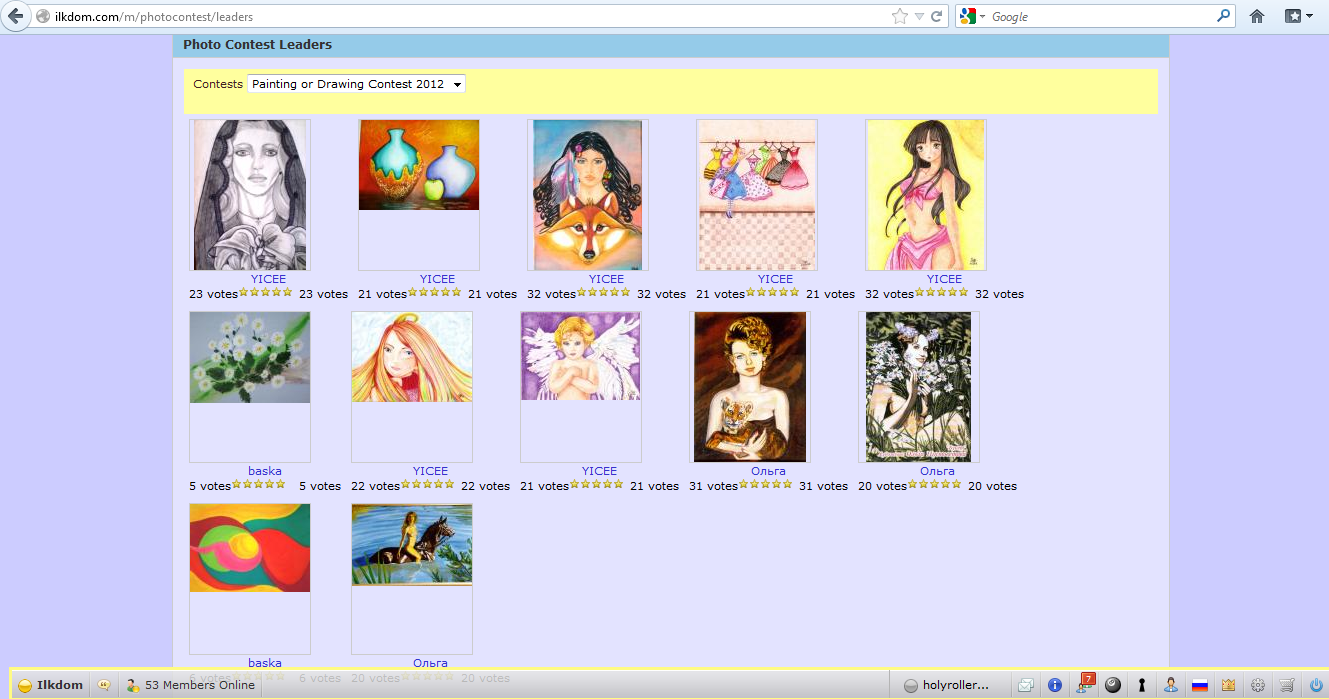This screenshot has height=699, width=1329.
Task: Open the mail envelopes icon
Action: tap(1025, 685)
